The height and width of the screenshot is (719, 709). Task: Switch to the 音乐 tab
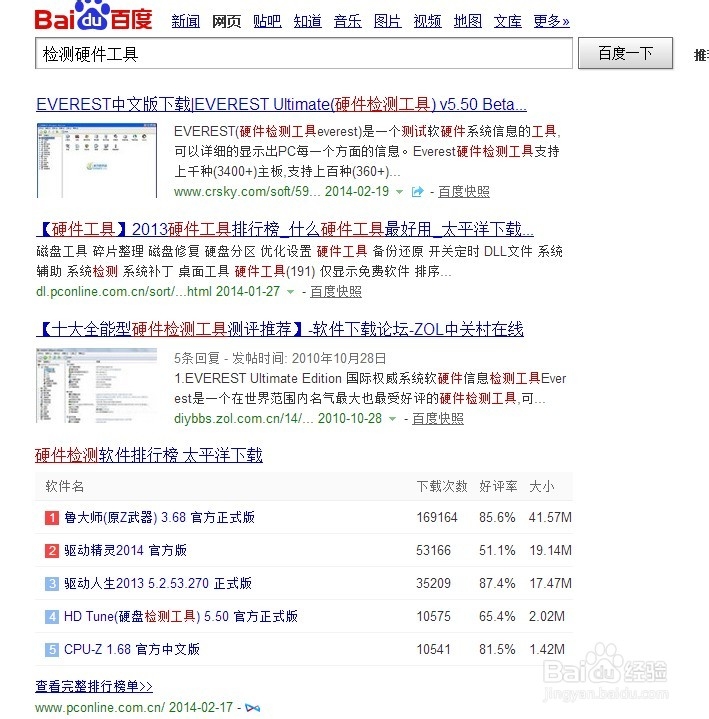[x=348, y=21]
